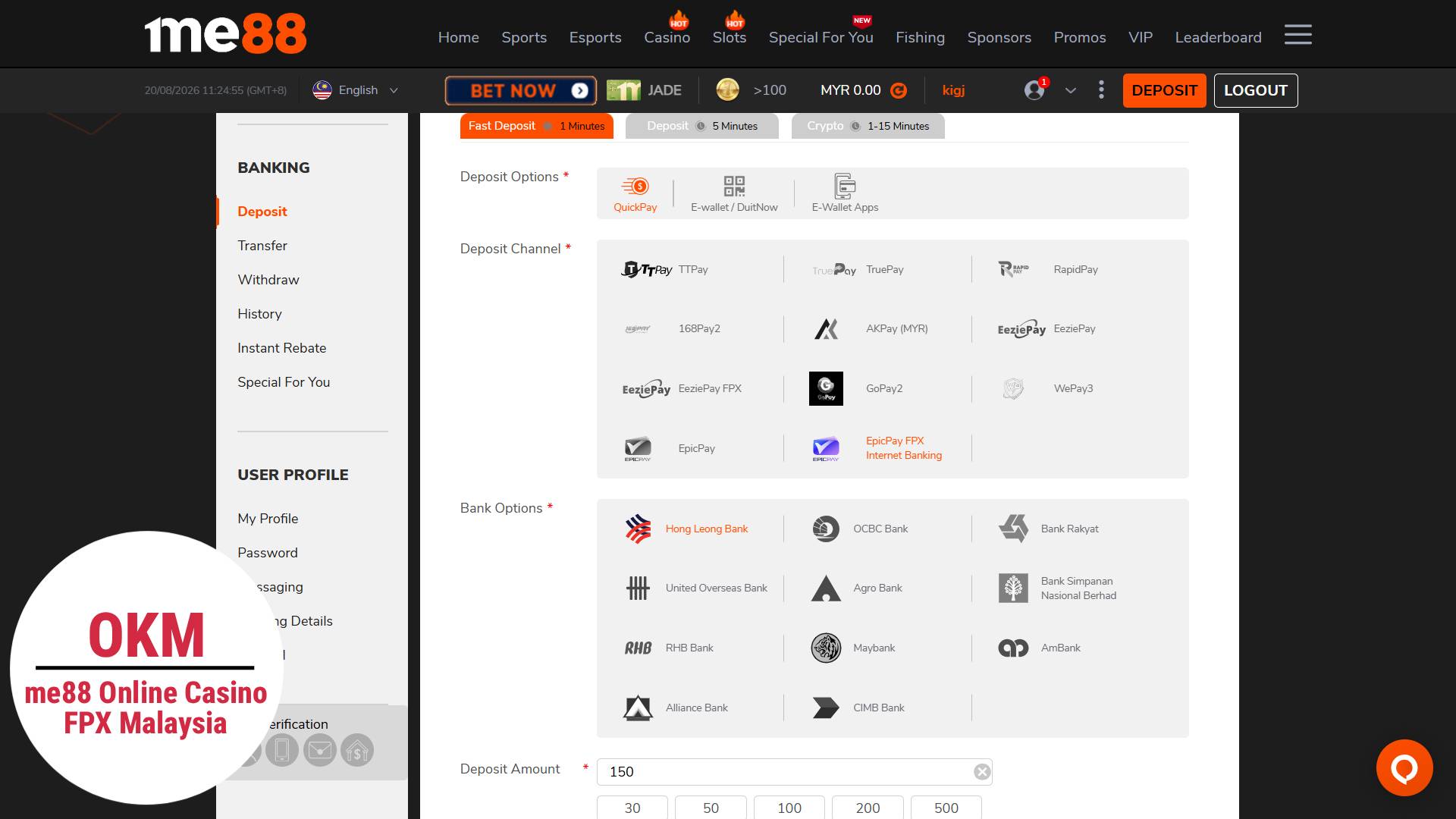Image resolution: width=1456 pixels, height=819 pixels.
Task: Click the Bank Rakyat logo
Action: click(x=1014, y=529)
